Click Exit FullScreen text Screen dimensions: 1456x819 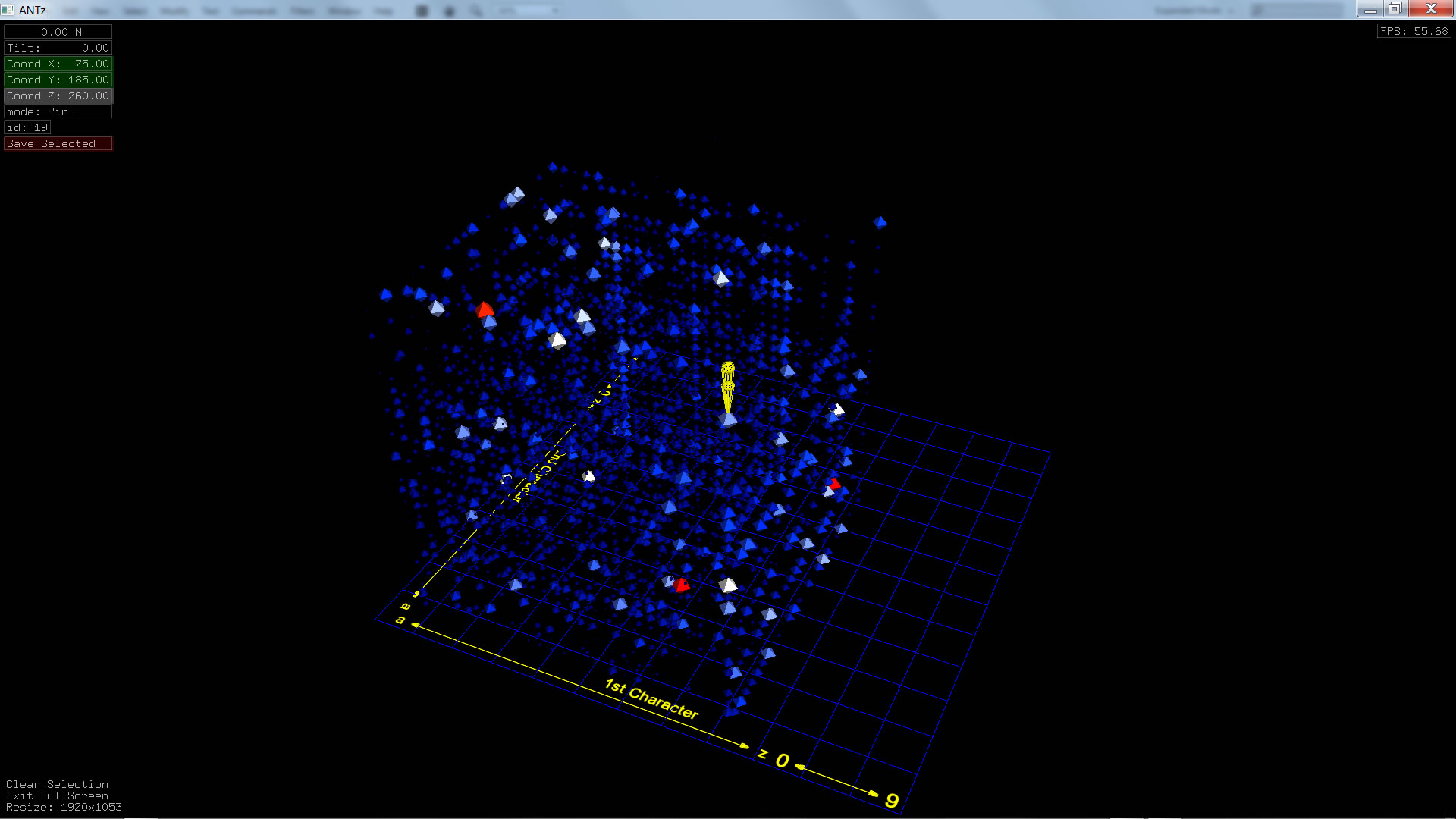click(57, 795)
